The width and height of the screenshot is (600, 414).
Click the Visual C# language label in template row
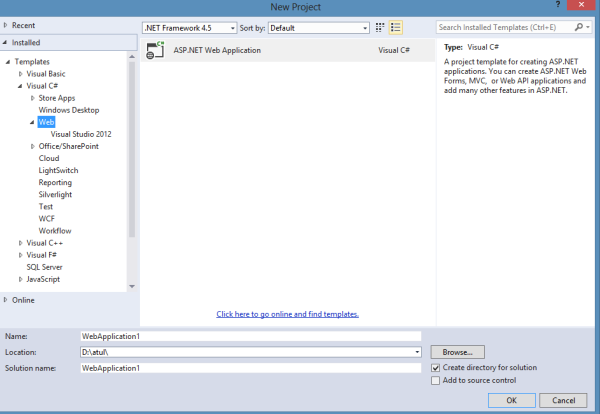[394, 50]
